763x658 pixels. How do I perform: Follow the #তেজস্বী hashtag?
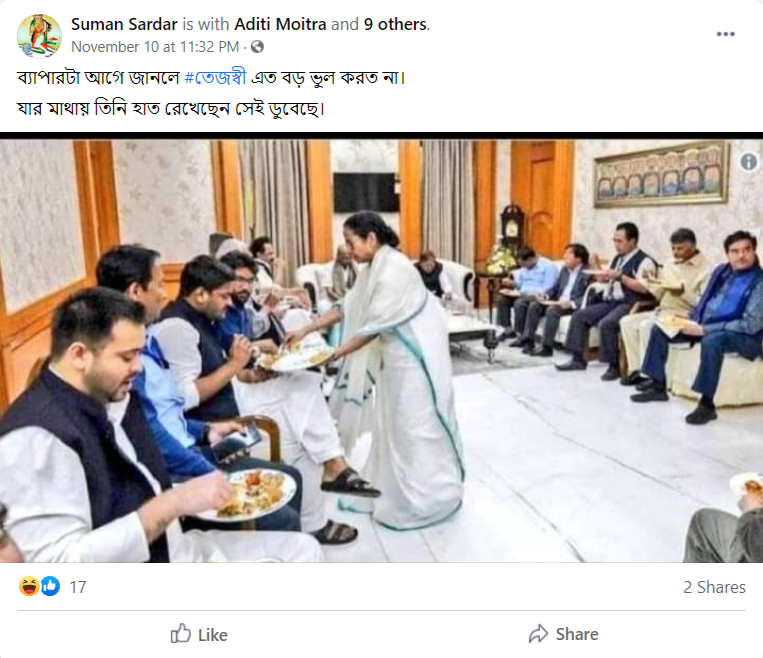pyautogui.click(x=216, y=77)
